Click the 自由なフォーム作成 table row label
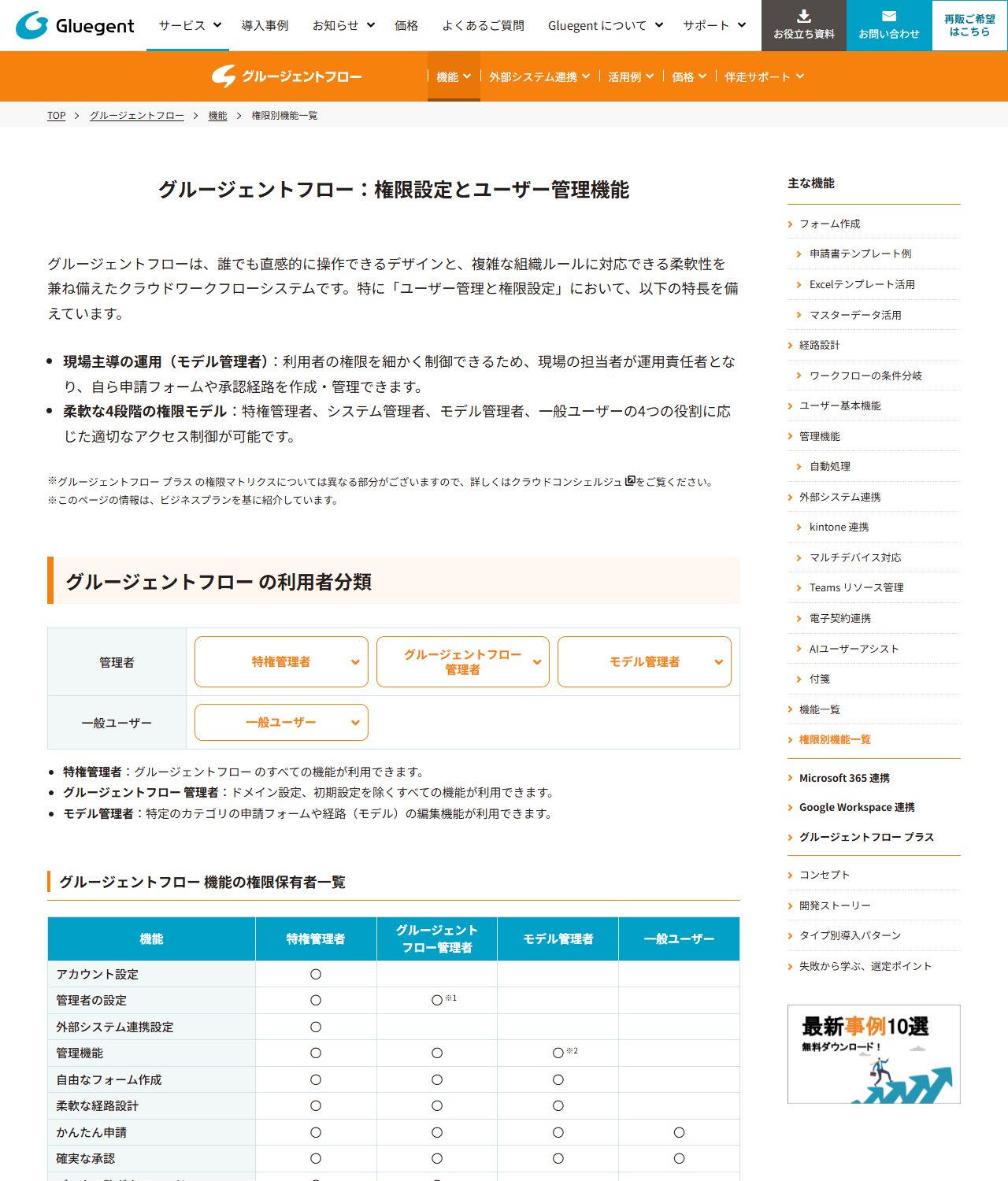The width and height of the screenshot is (1008, 1181). pyautogui.click(x=109, y=1079)
